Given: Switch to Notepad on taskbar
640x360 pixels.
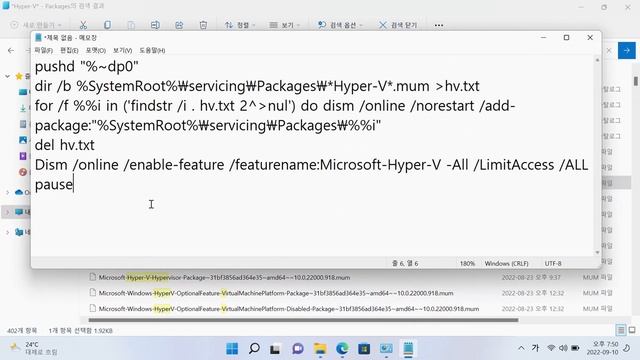Looking at the screenshot, I should pos(408,349).
